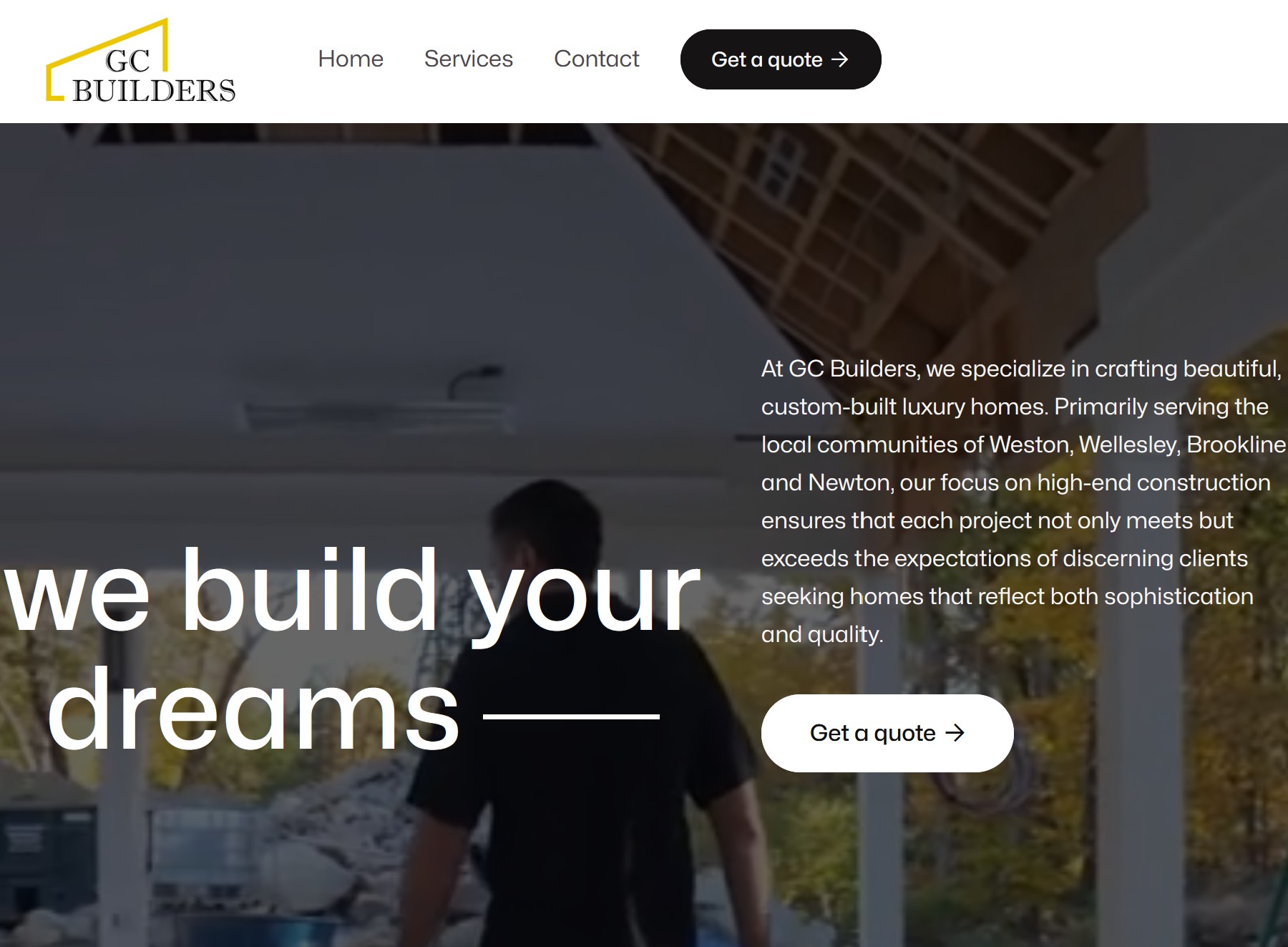The width and height of the screenshot is (1288, 947).
Task: Click the BUILDERS word in the logo
Action: pos(154,90)
